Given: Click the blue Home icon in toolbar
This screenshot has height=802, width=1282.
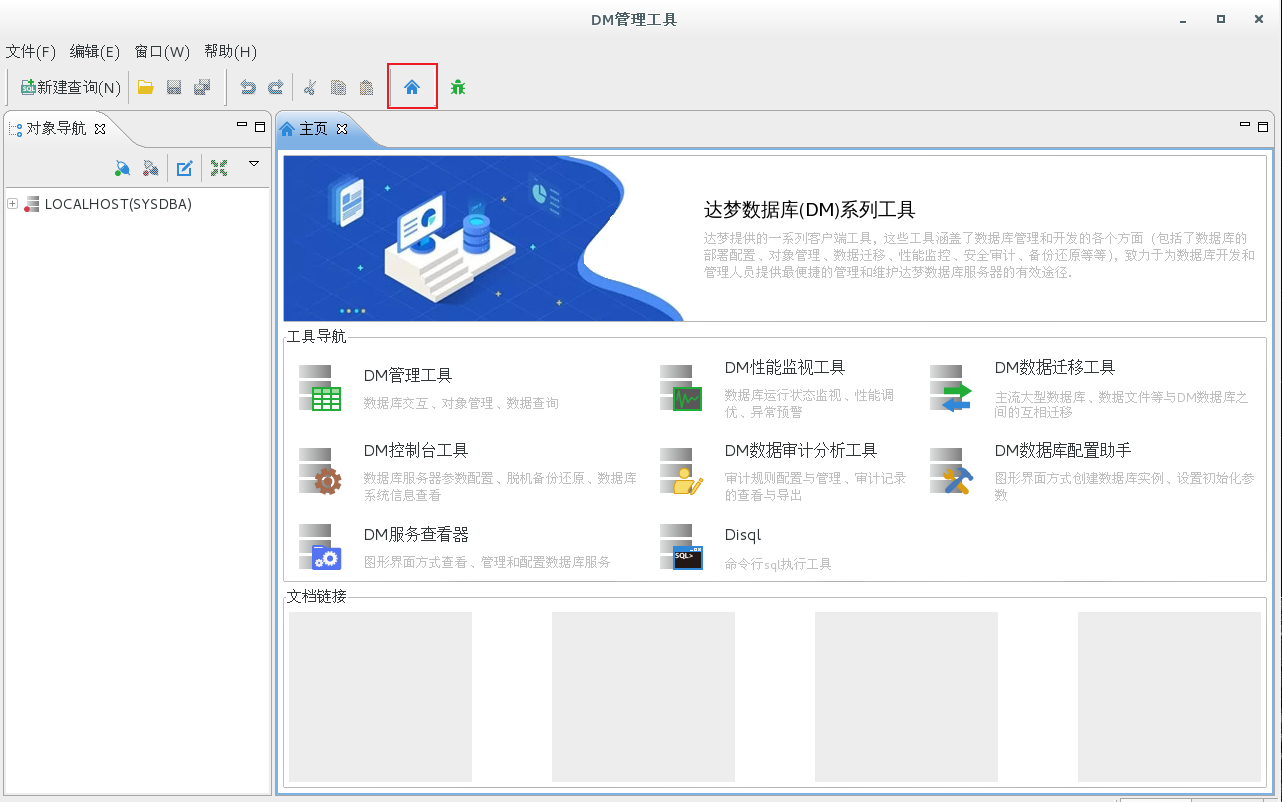Looking at the screenshot, I should click(x=412, y=88).
